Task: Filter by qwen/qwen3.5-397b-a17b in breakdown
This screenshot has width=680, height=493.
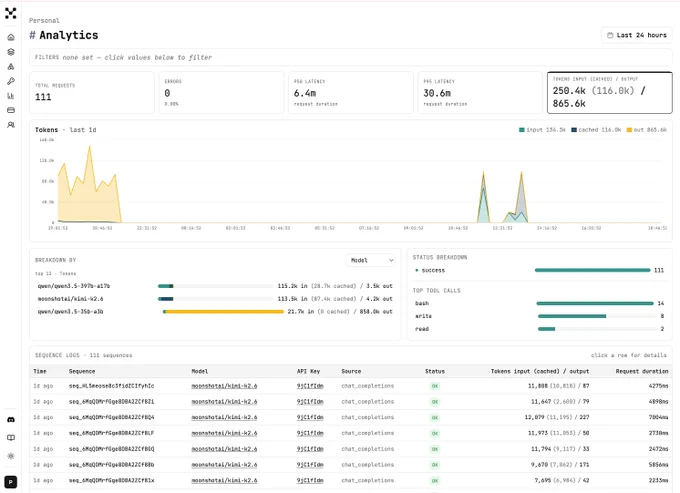Action: click(74, 286)
